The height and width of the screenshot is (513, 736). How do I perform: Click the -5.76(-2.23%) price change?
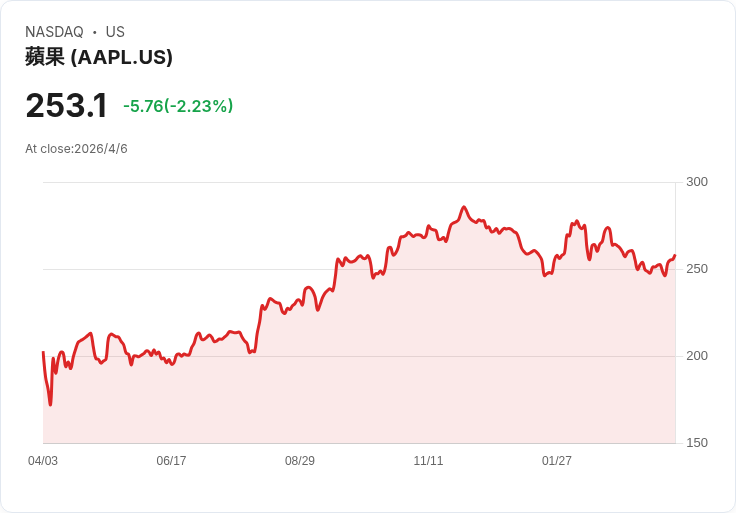pos(178,106)
